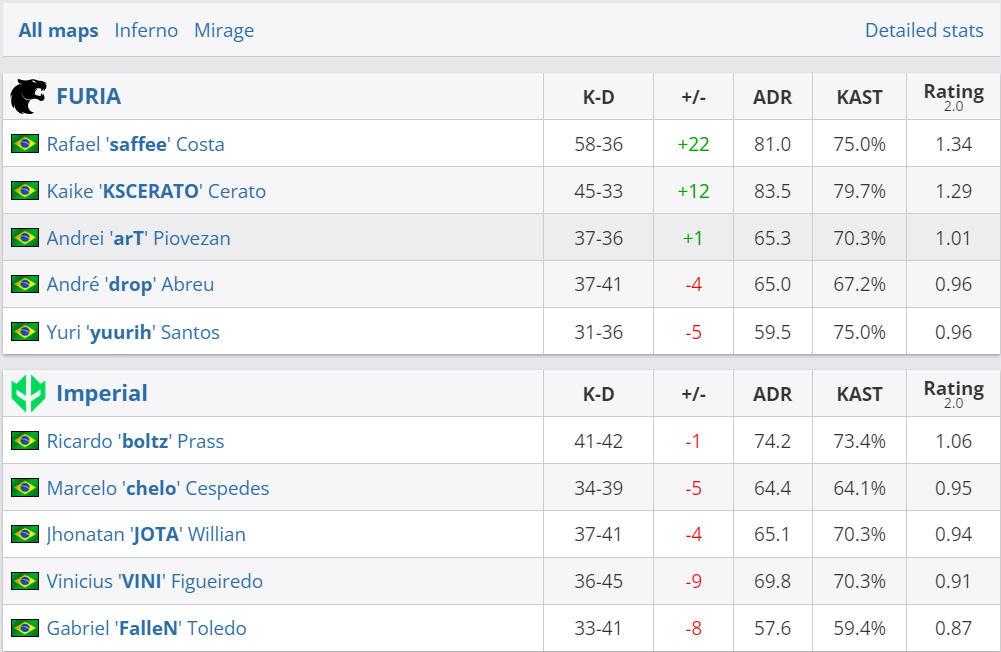The image size is (1001, 652).
Task: Open the Imperial team name link
Action: coord(101,394)
